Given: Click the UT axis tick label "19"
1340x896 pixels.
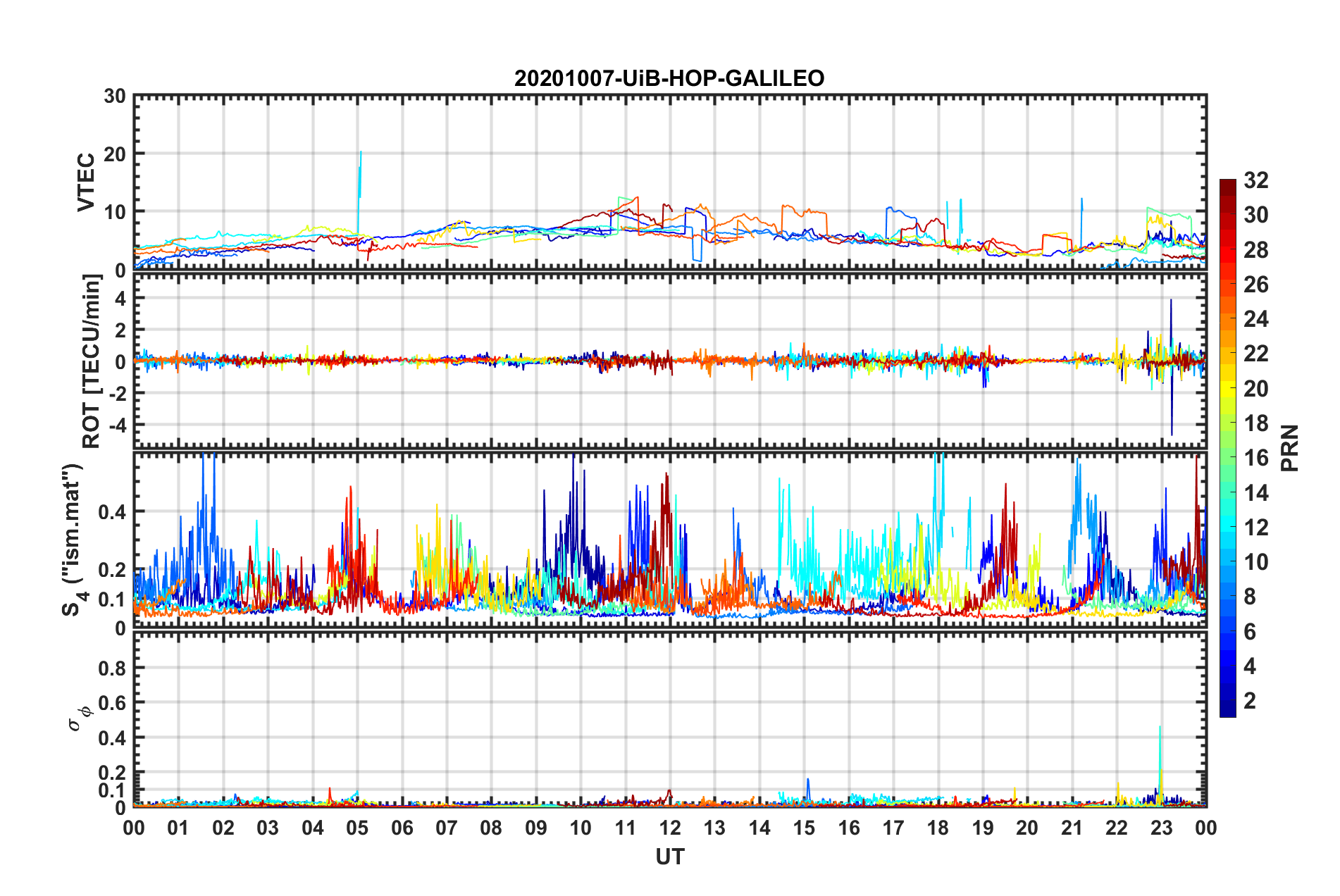Looking at the screenshot, I should [x=983, y=828].
